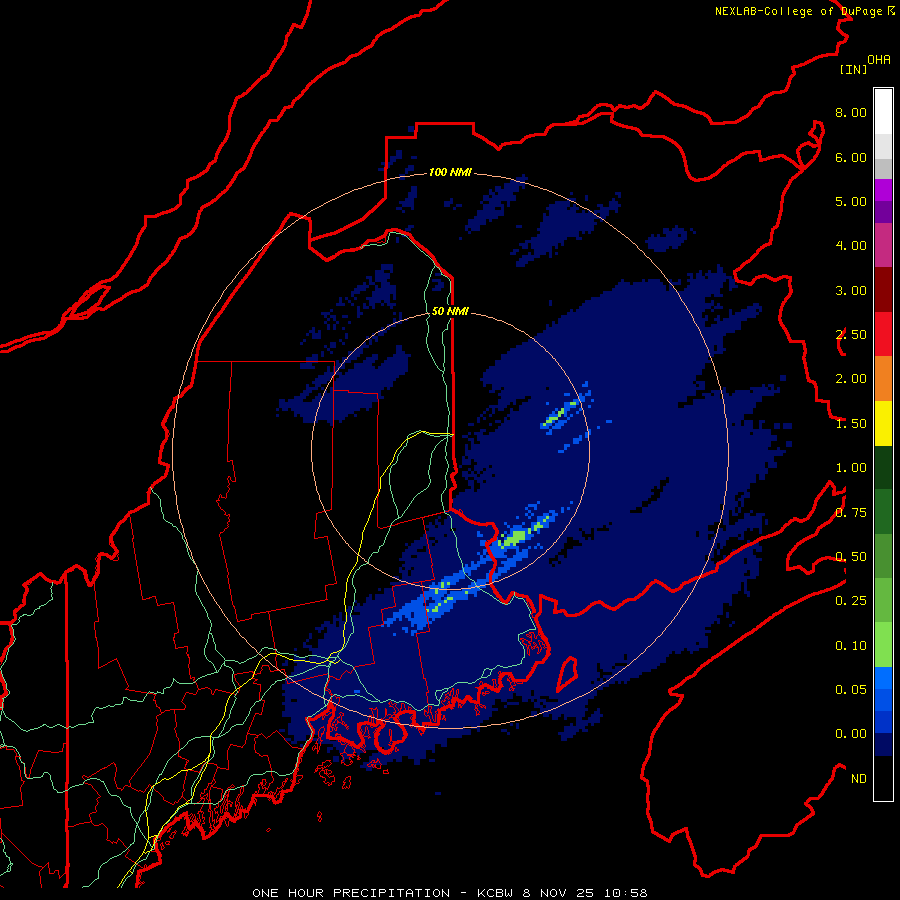Screen dimensions: 900x900
Task: Click the 2.00 legend value
Action: (x=851, y=379)
